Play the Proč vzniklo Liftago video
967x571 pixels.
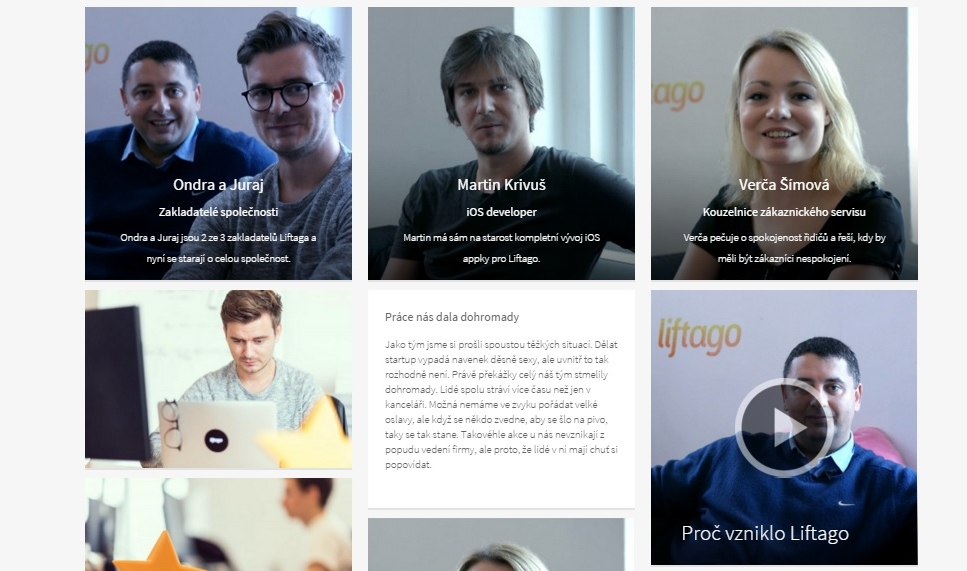(x=784, y=427)
